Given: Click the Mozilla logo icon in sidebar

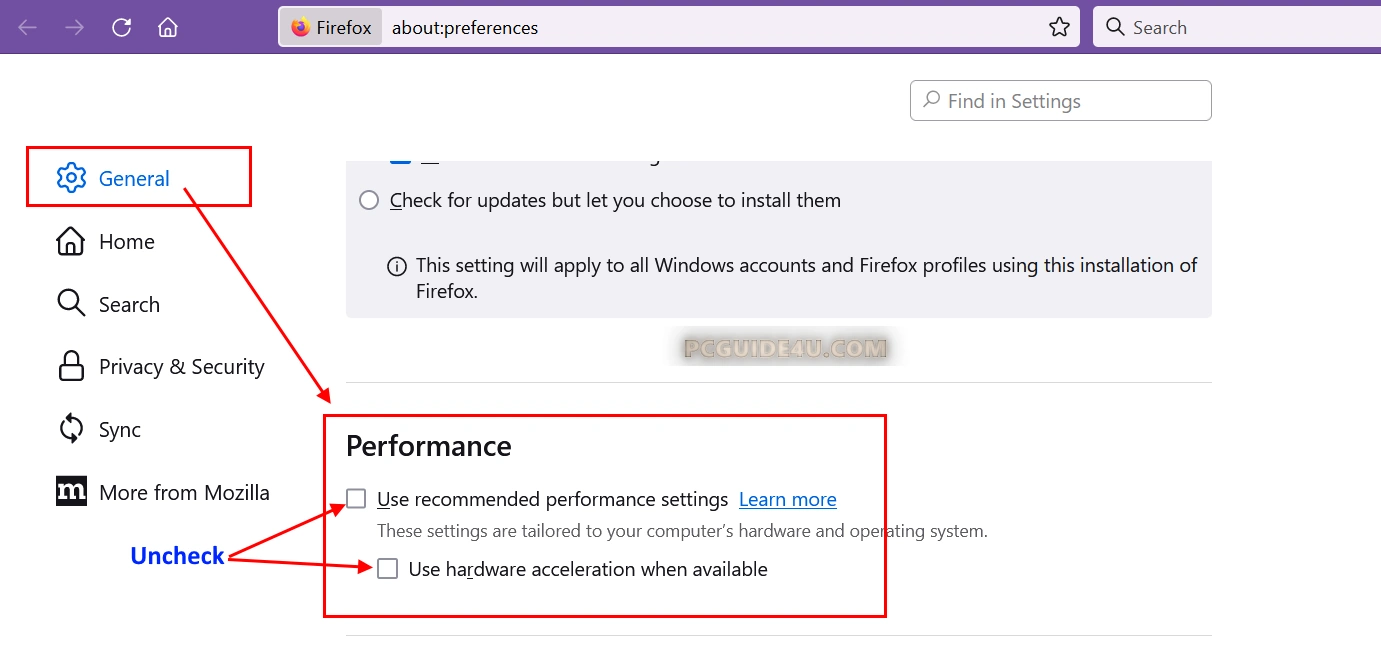Looking at the screenshot, I should [x=71, y=491].
